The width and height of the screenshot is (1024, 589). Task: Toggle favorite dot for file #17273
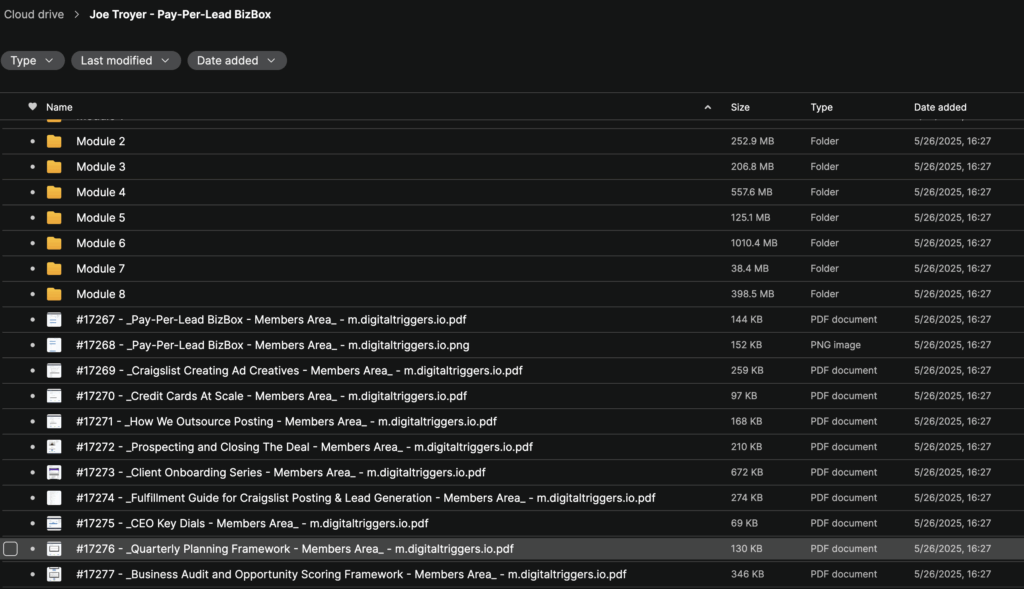[33, 472]
